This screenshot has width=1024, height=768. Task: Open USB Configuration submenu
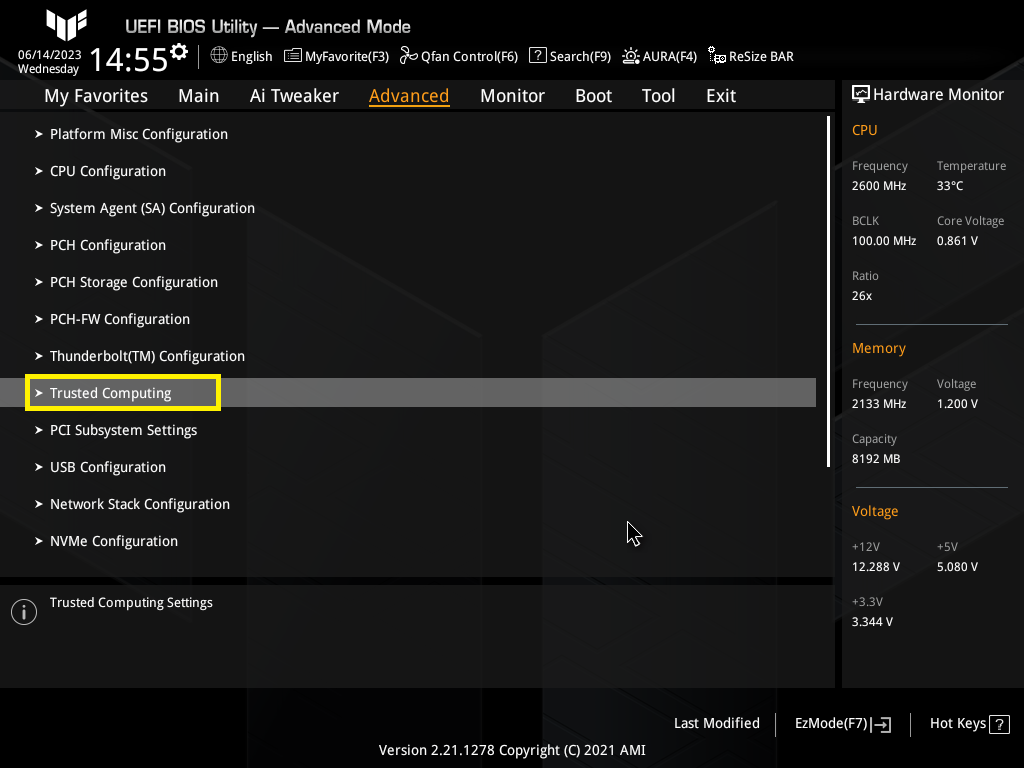(108, 467)
